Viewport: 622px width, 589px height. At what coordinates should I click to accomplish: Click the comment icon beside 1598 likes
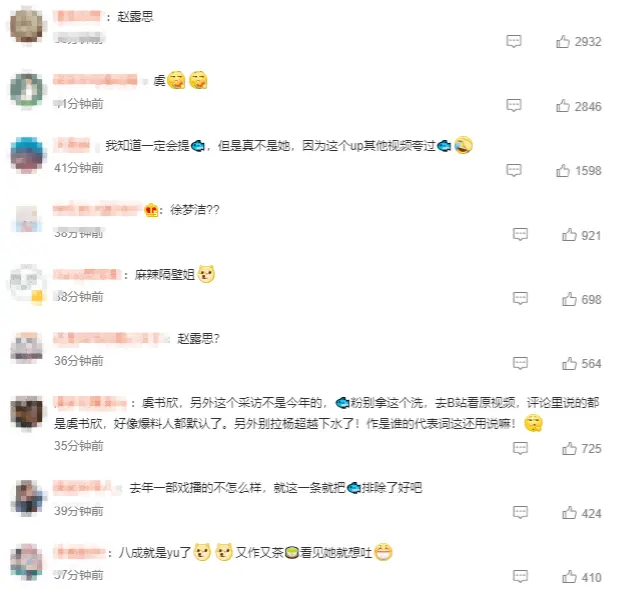click(x=514, y=170)
